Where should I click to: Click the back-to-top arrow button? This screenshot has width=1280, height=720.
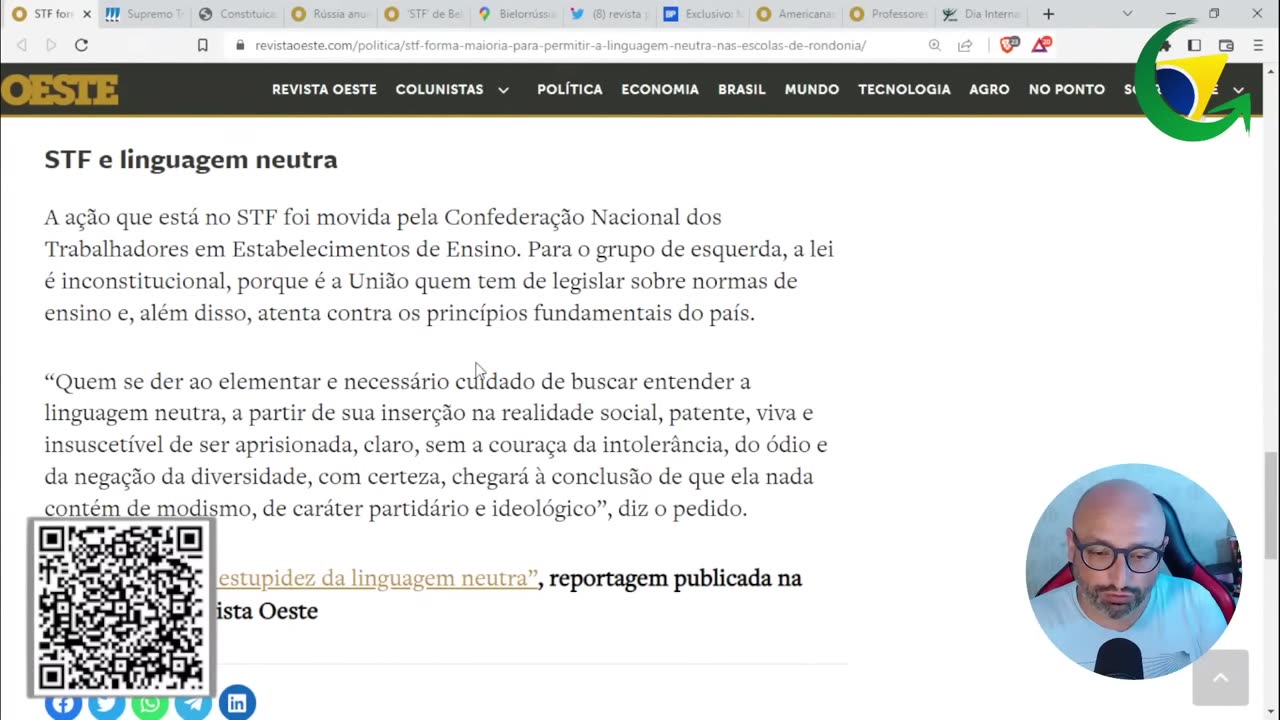tap(1220, 678)
